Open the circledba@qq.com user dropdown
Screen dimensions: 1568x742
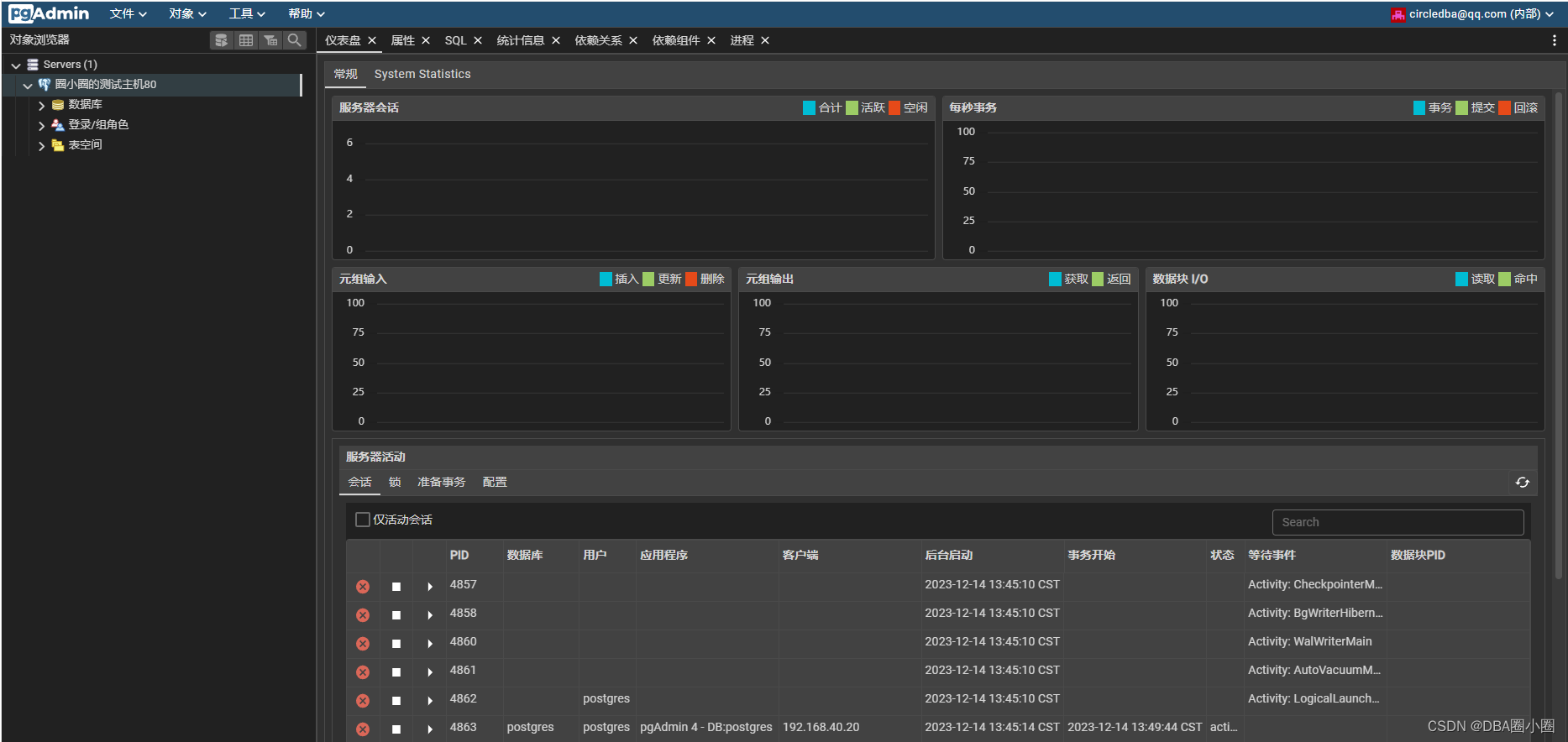tap(1472, 14)
